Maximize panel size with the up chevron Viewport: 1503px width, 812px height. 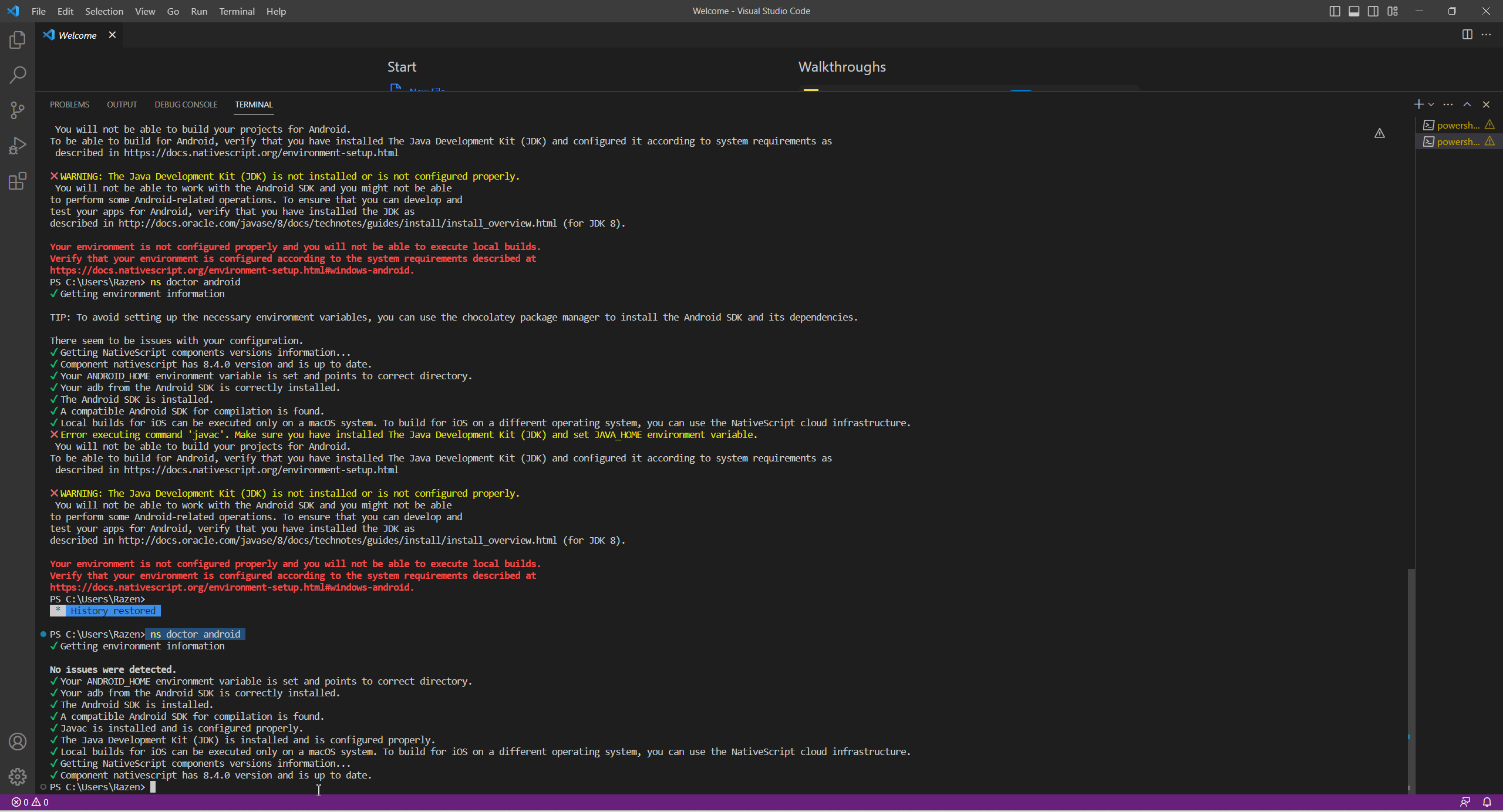click(x=1467, y=105)
